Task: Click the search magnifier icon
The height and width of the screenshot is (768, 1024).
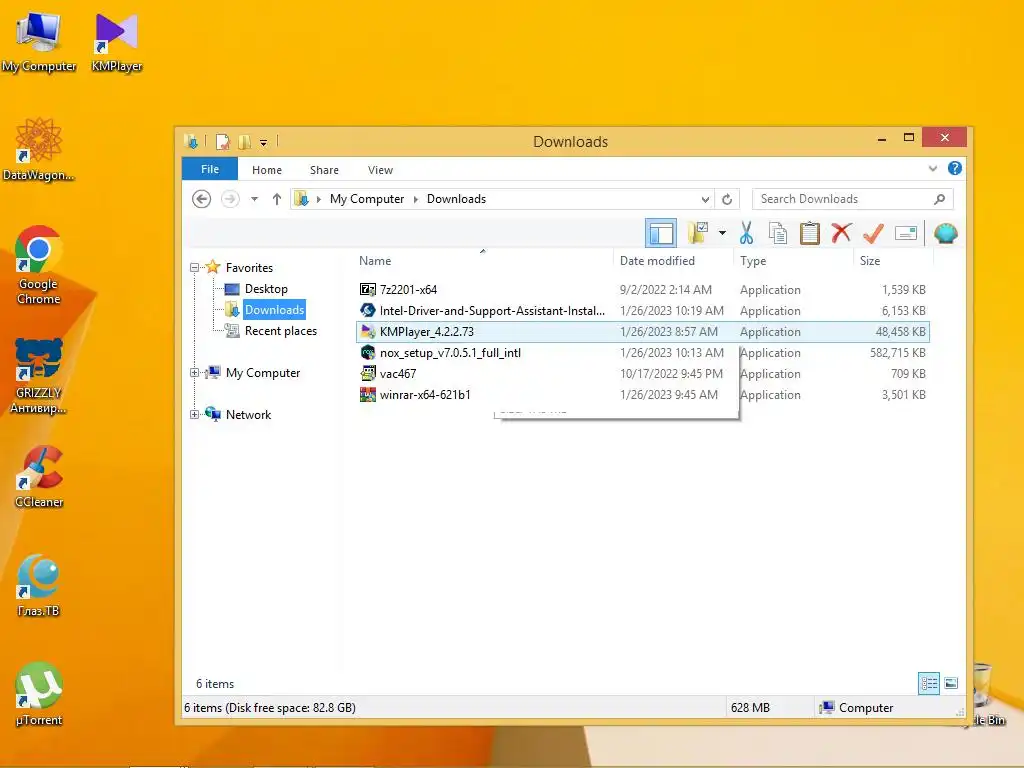Action: click(x=939, y=199)
